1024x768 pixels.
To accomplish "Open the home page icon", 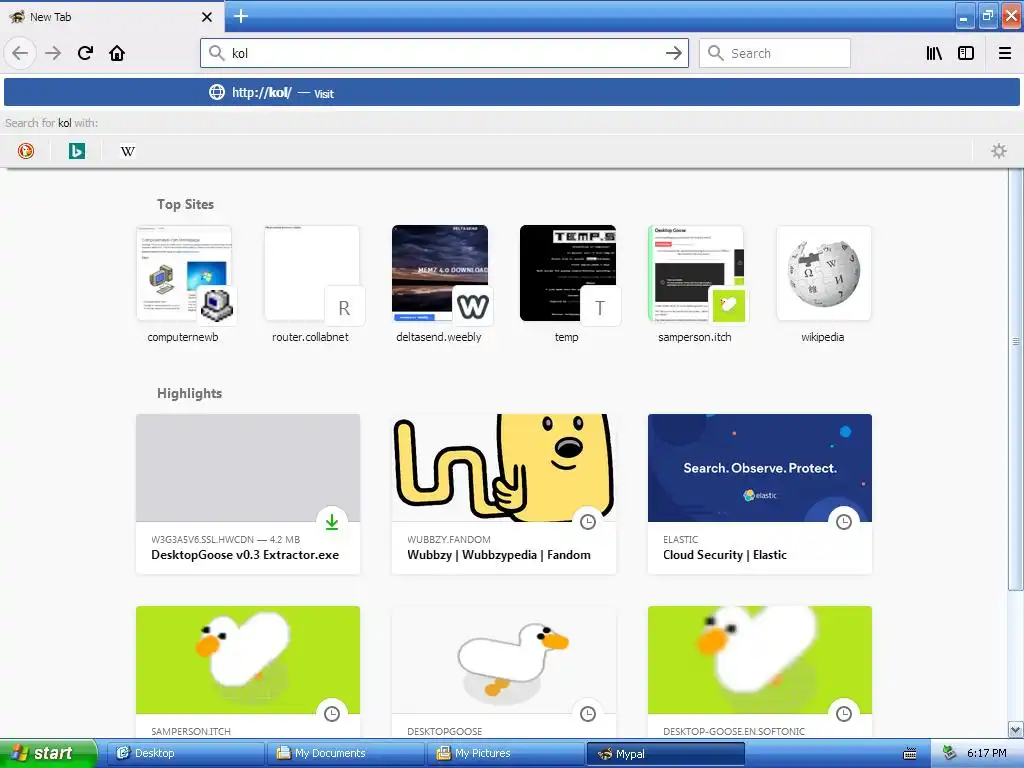I will point(117,53).
